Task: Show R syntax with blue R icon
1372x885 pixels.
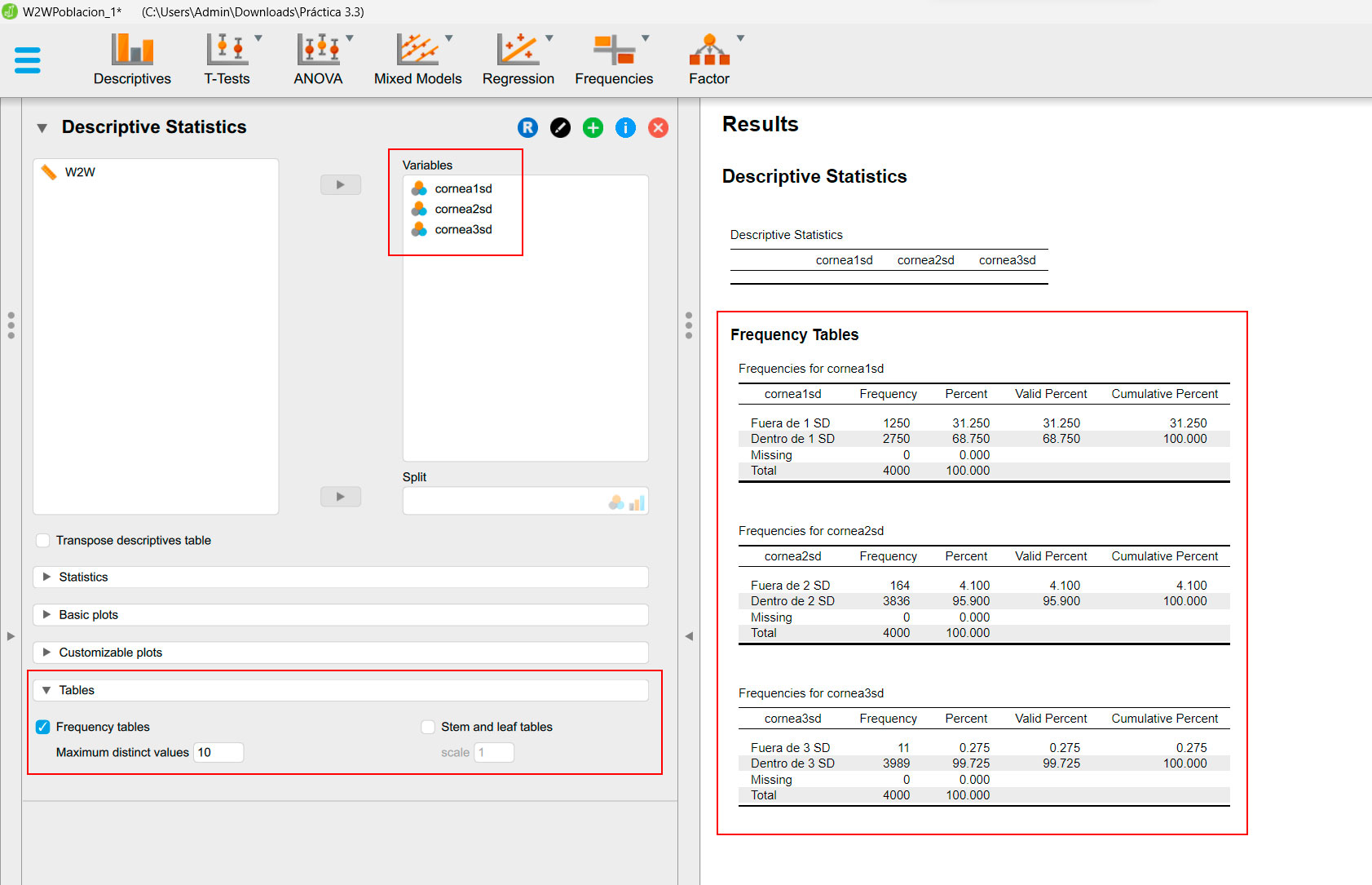Action: [527, 128]
